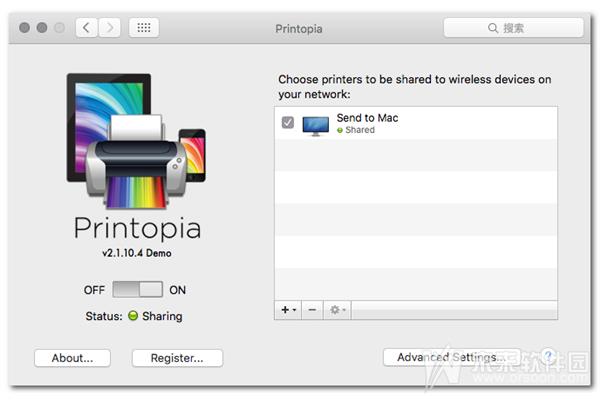Select the Send to Mac row text
600x400 pixels.
pos(367,118)
